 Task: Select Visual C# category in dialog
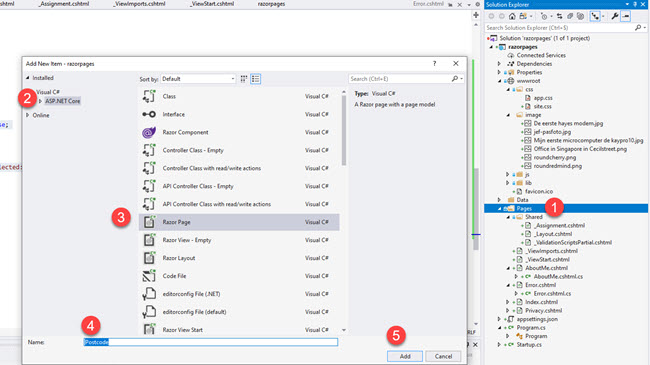pyautogui.click(x=48, y=92)
